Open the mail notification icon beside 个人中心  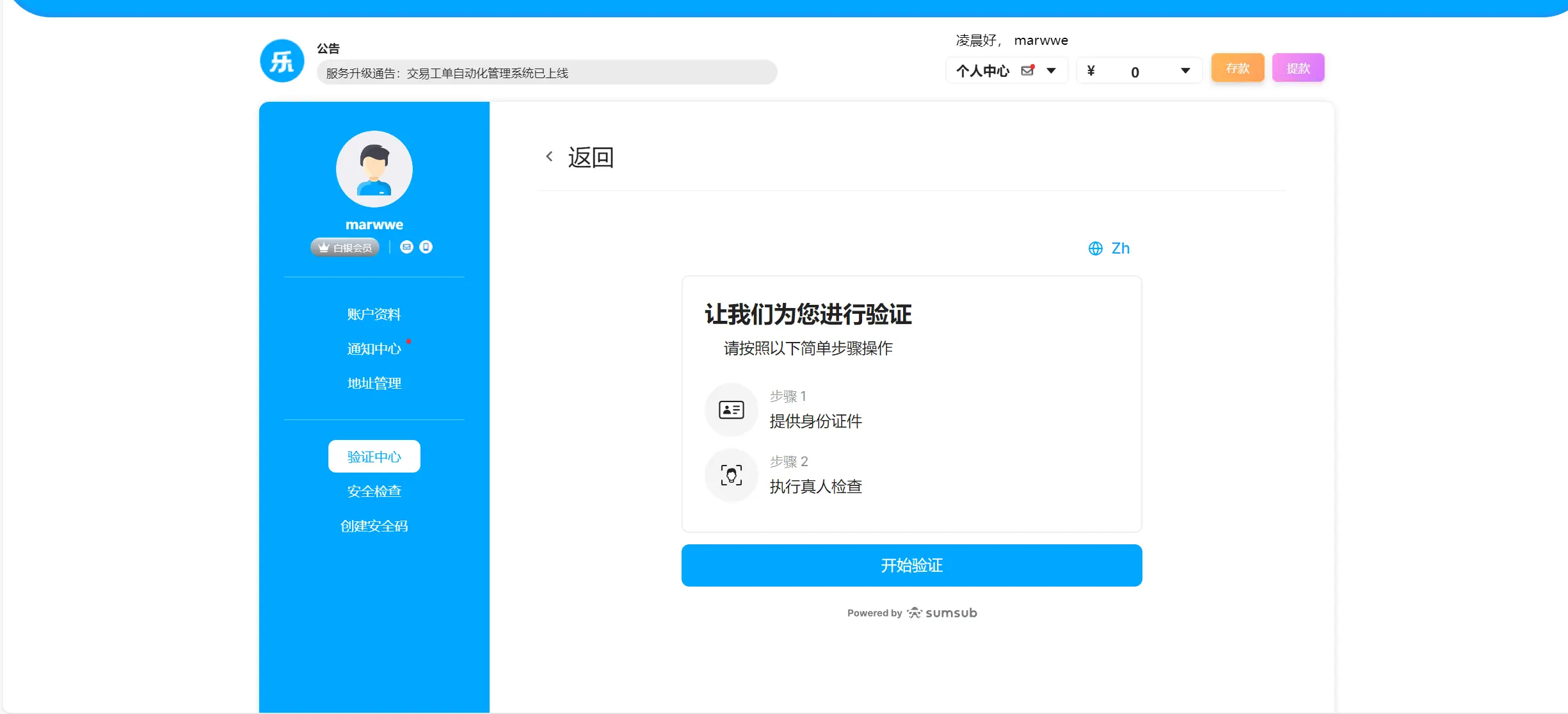pos(1028,70)
